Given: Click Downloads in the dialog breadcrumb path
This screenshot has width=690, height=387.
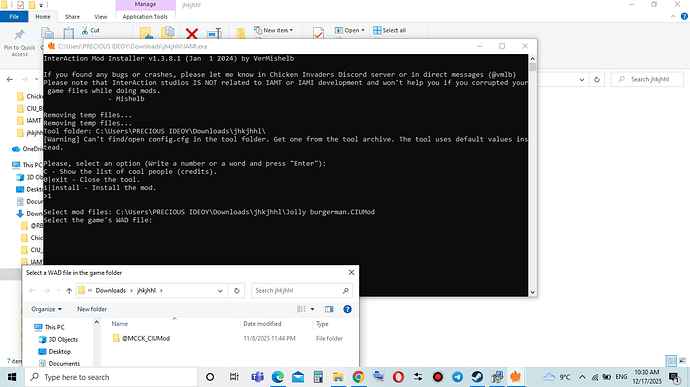Looking at the screenshot, I should 110,291.
